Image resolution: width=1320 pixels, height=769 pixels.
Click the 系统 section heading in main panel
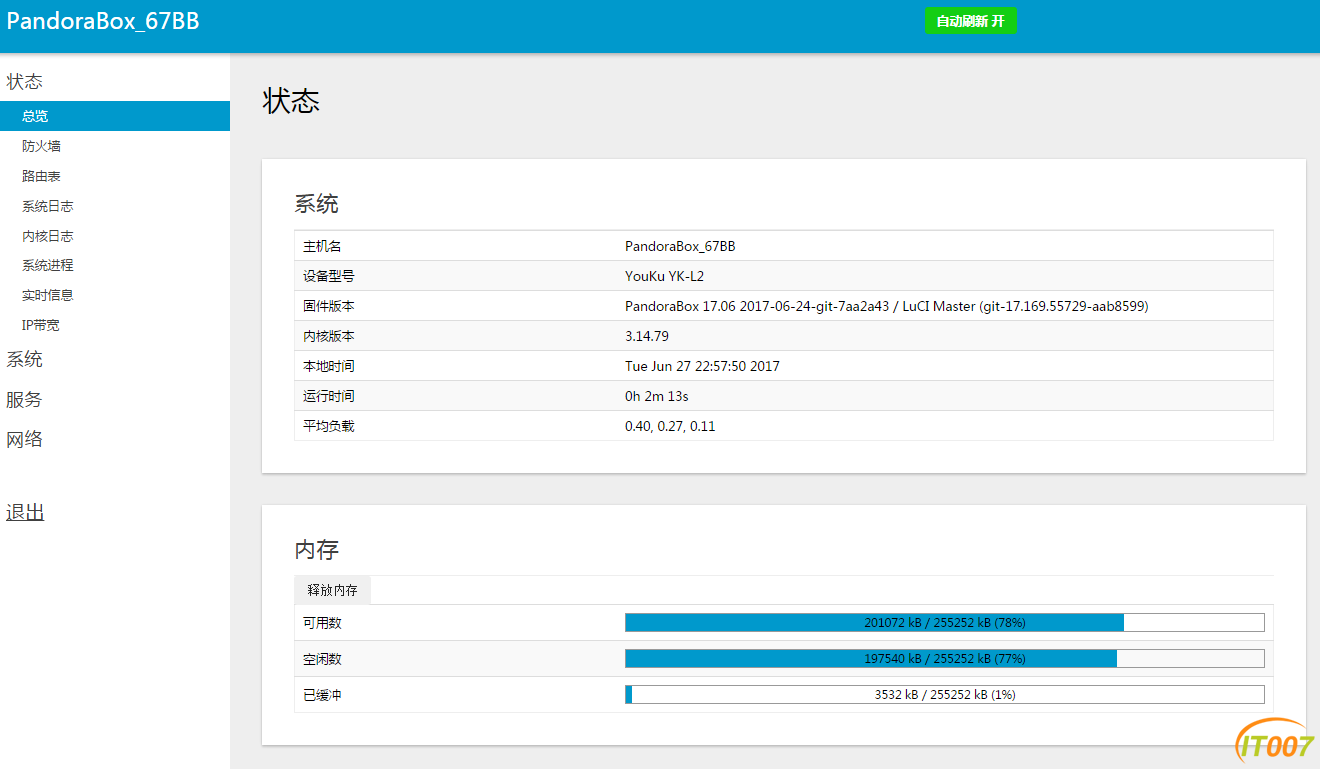click(x=316, y=204)
